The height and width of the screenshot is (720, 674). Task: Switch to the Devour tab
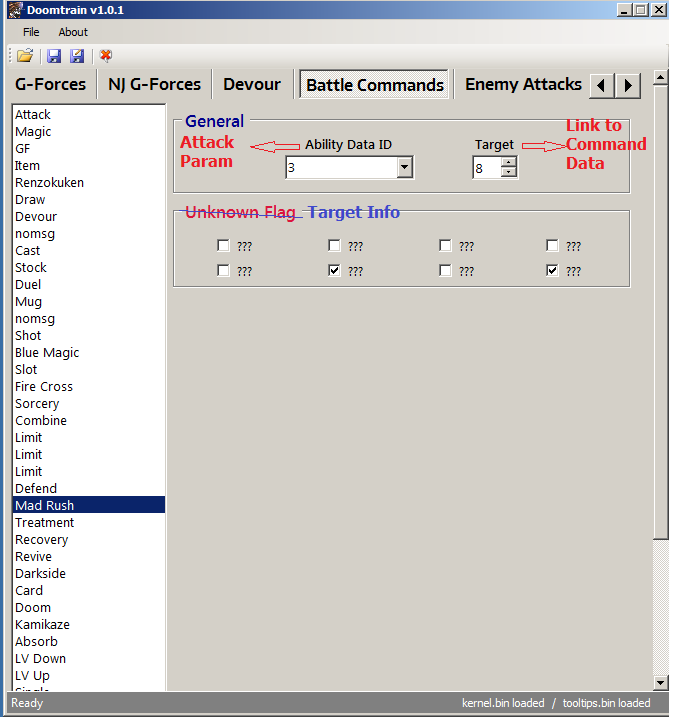pos(252,84)
